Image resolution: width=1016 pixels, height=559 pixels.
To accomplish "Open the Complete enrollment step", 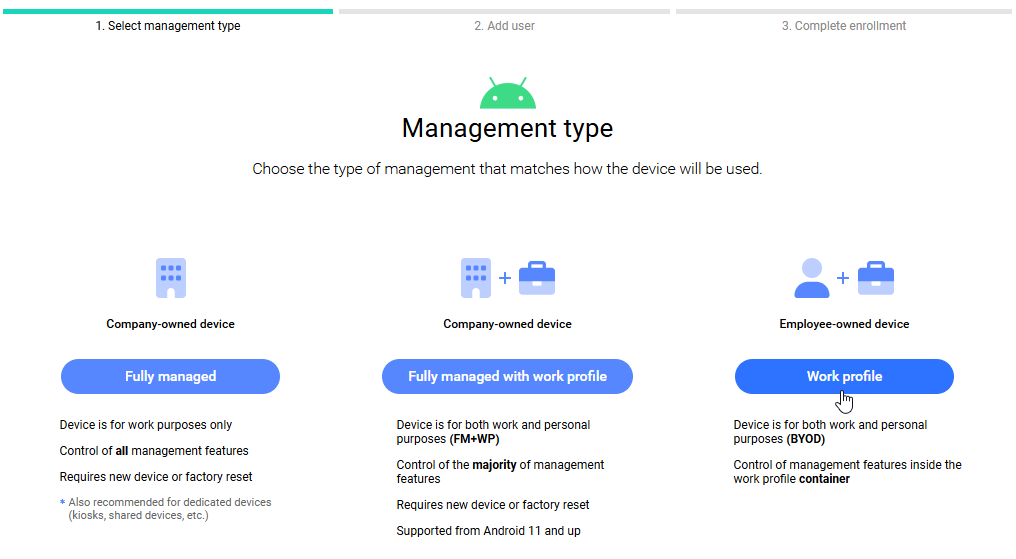I will [843, 26].
